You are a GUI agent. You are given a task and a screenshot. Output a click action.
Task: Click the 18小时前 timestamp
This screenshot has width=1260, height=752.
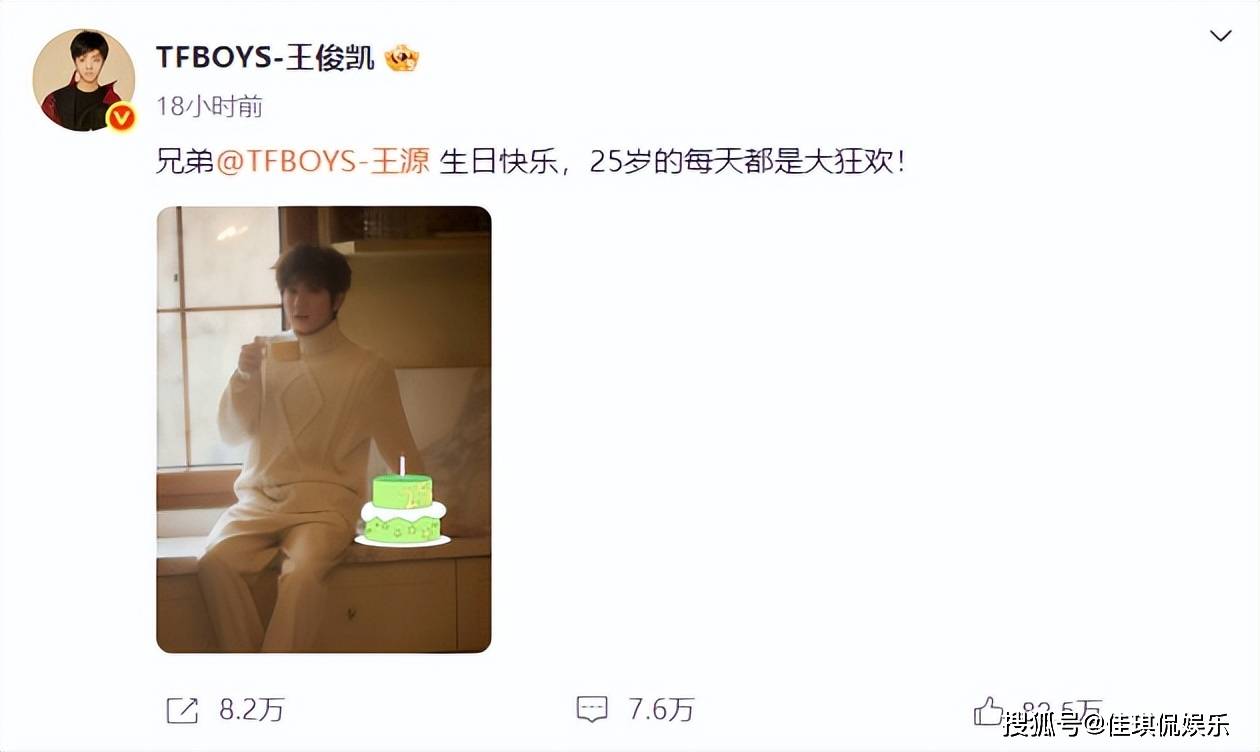point(210,106)
